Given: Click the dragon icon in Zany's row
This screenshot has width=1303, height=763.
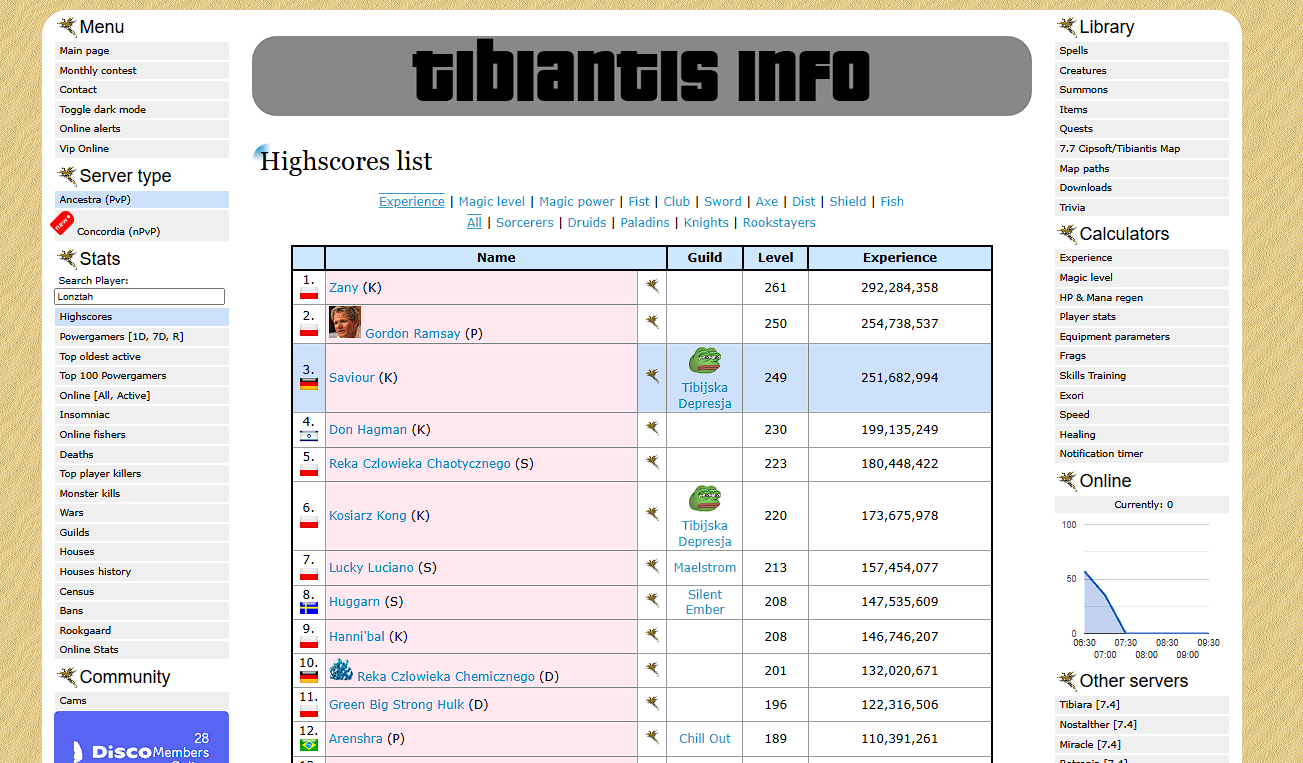Looking at the screenshot, I should pyautogui.click(x=652, y=286).
